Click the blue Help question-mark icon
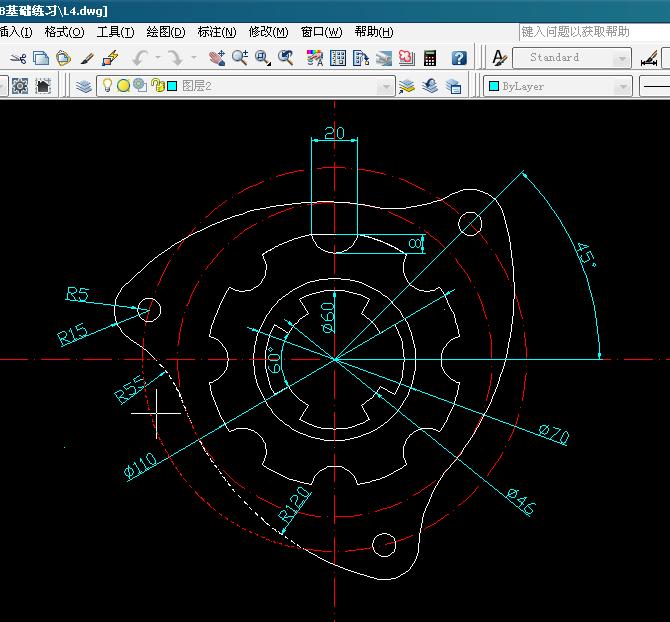Viewport: 670px width, 622px height. [x=459, y=58]
